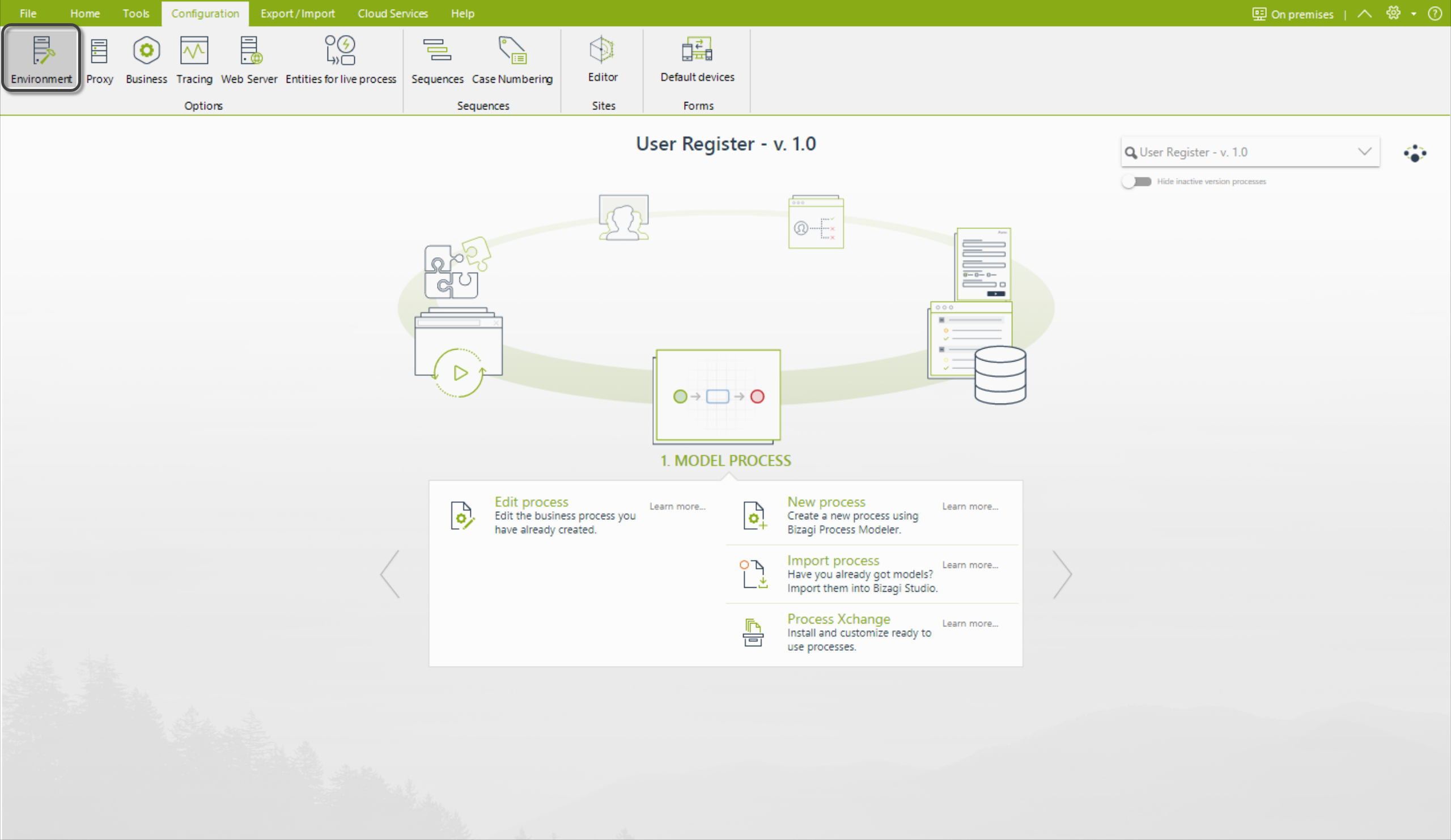1451x840 pixels.
Task: Click the Edit process document icon
Action: pyautogui.click(x=463, y=515)
